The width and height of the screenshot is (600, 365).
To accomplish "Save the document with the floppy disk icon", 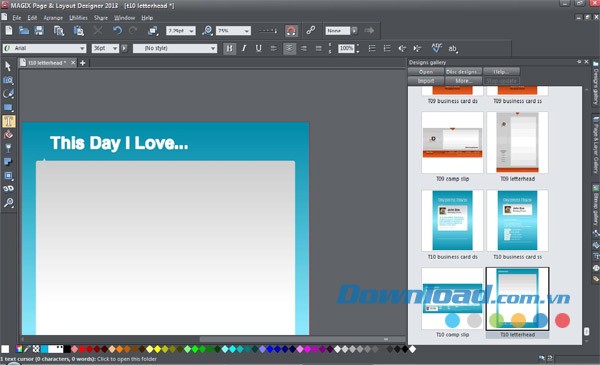I will [x=39, y=30].
